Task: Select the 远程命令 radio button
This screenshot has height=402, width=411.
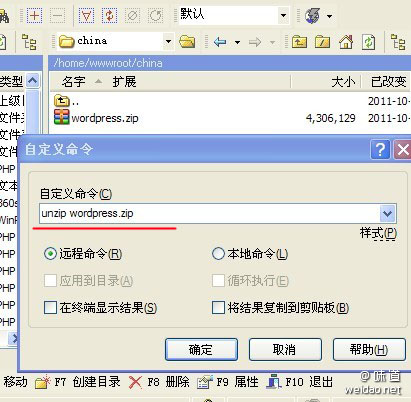Action: (x=50, y=254)
